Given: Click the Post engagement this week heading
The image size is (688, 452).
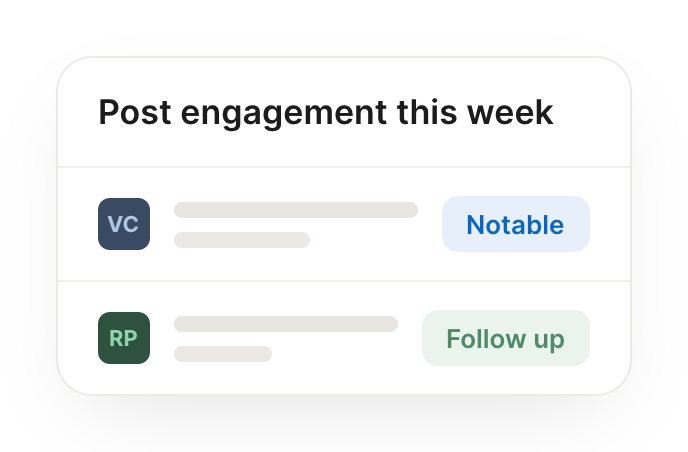Looking at the screenshot, I should coord(326,113).
